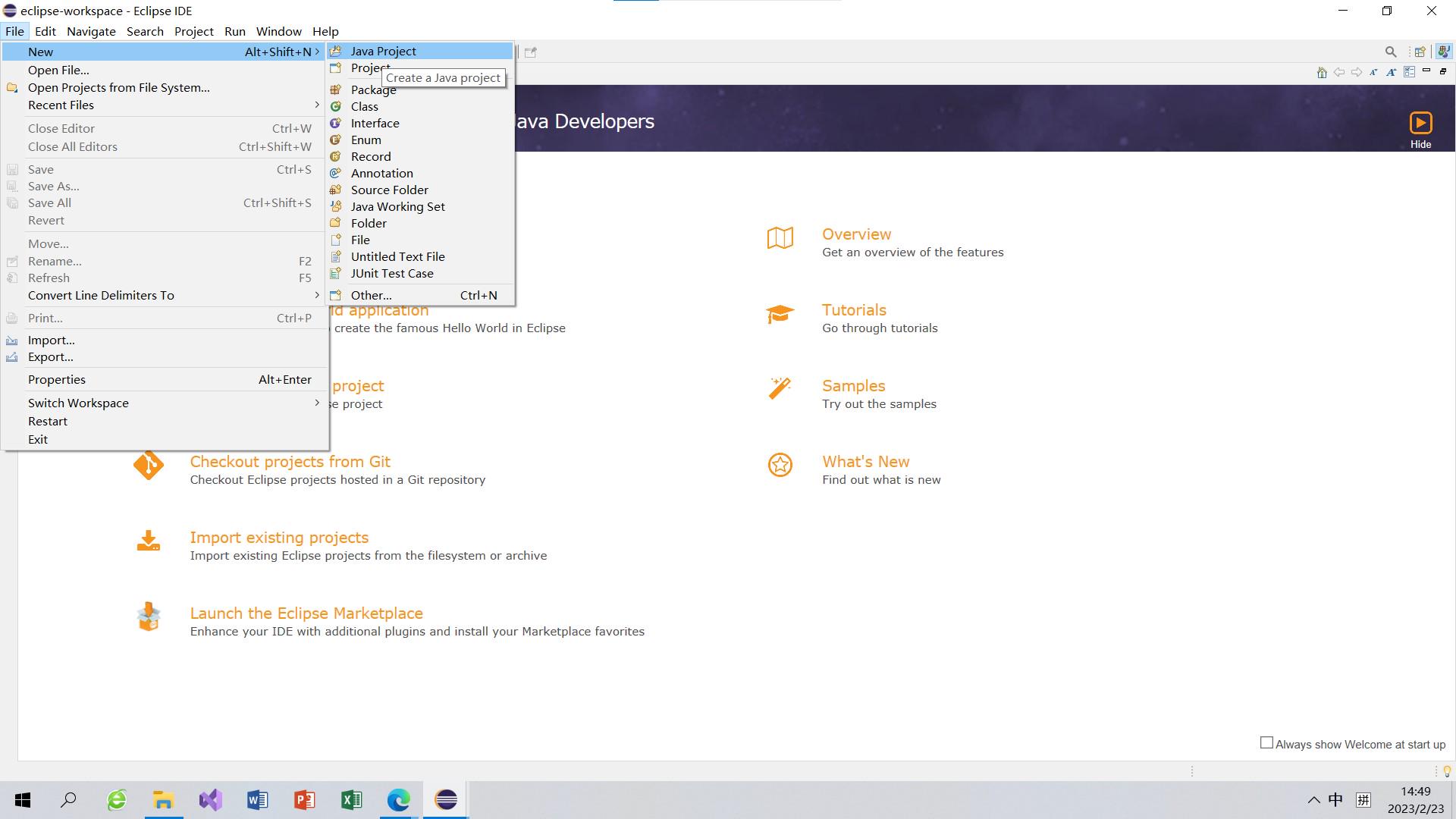Click the Class icon in New submenu

tap(335, 106)
